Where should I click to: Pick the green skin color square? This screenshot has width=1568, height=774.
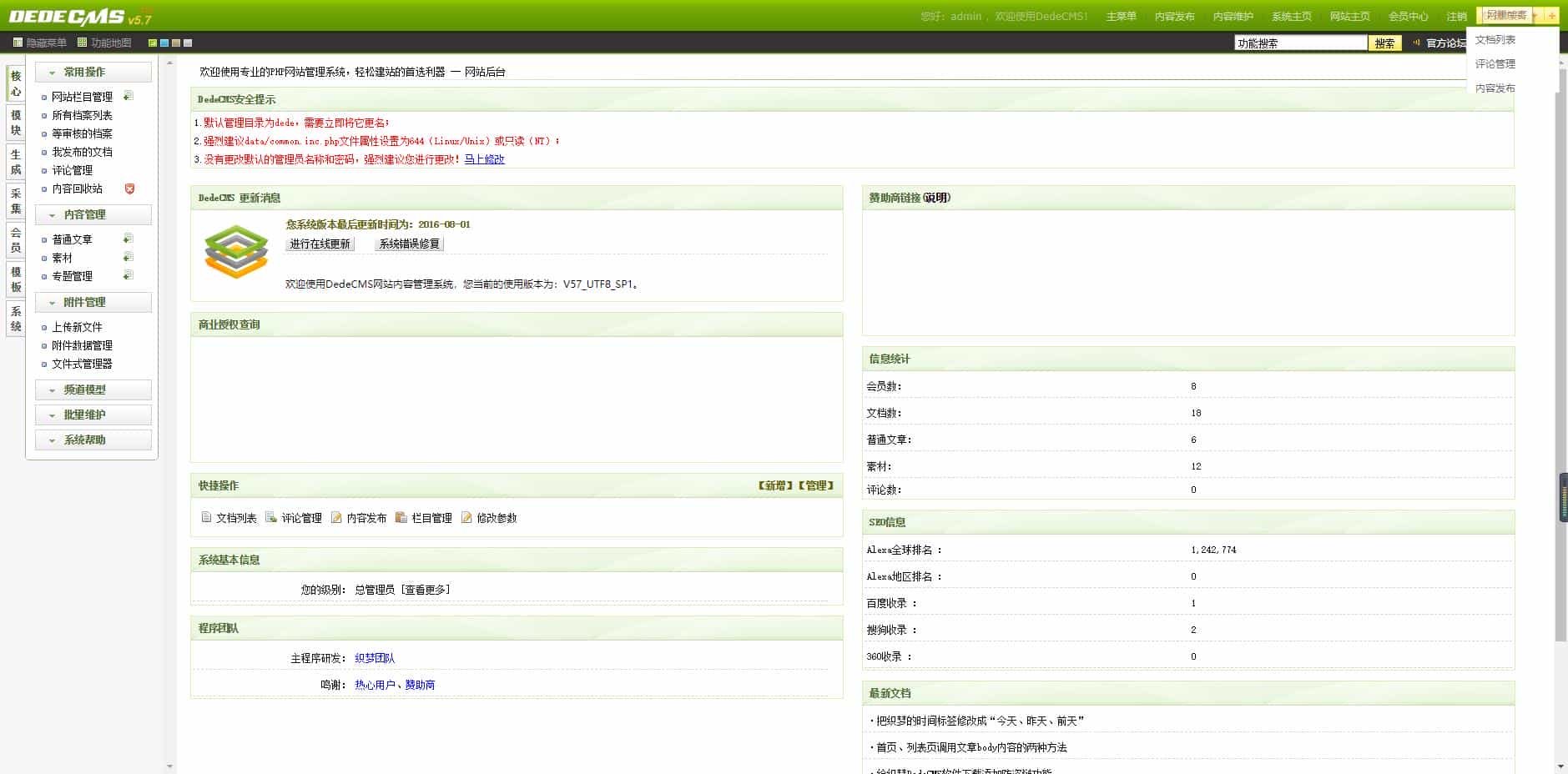click(x=153, y=43)
